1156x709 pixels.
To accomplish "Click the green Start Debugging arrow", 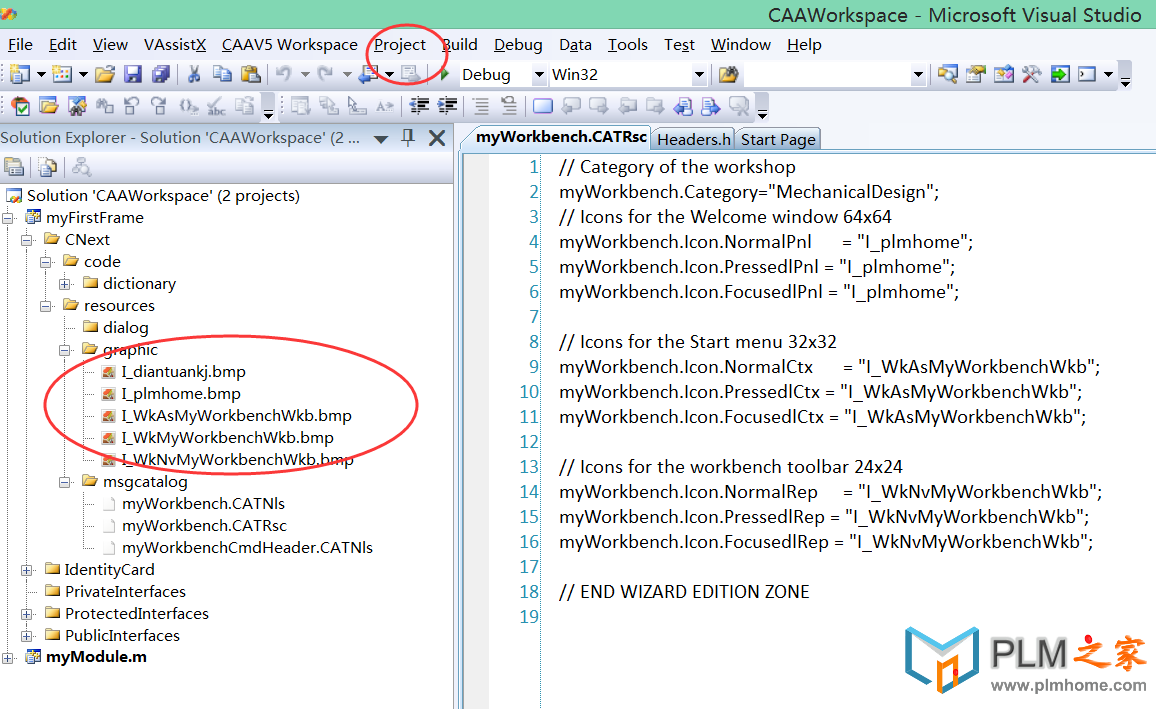I will point(444,74).
